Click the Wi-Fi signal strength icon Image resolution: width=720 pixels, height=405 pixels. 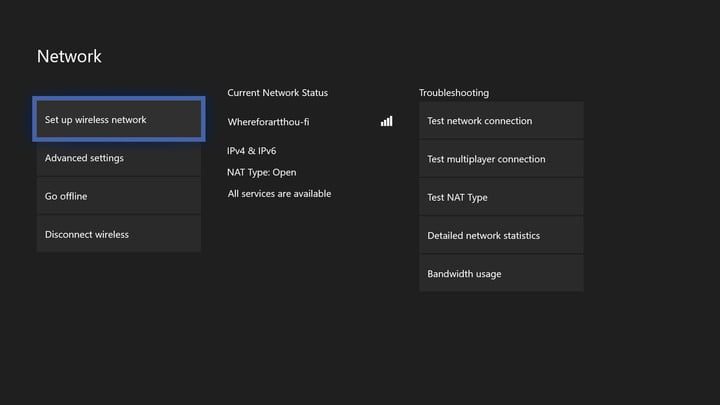pos(386,121)
